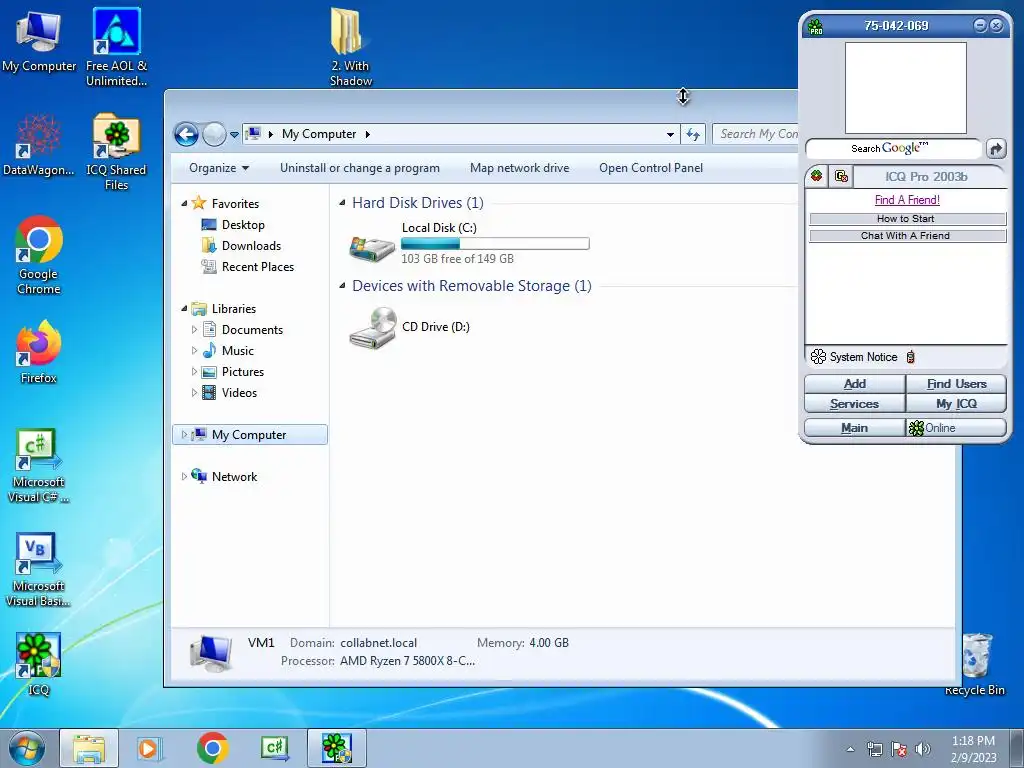This screenshot has height=768, width=1024.
Task: Click the ICQ taskbar button
Action: tap(337, 748)
